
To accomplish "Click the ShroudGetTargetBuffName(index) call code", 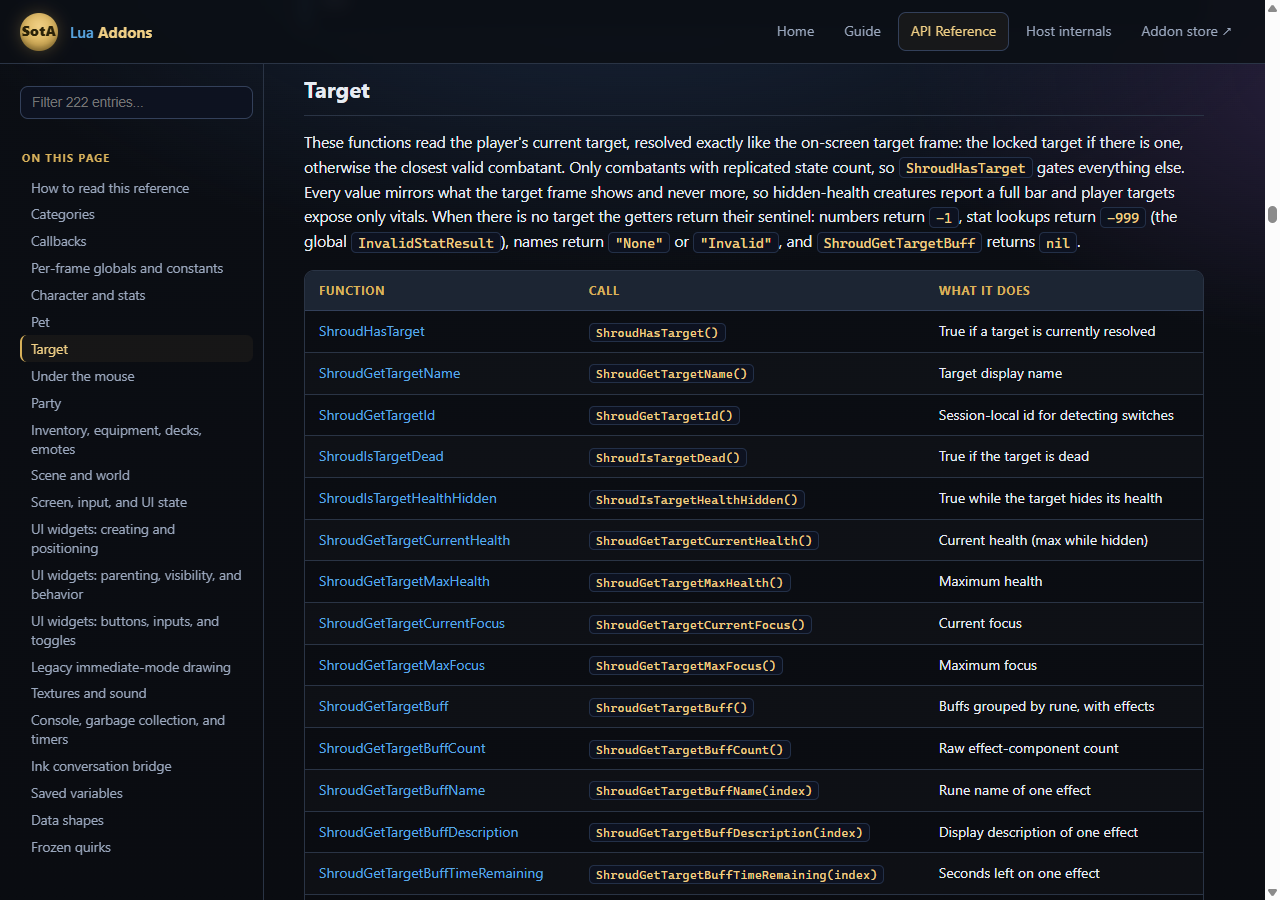I will point(704,791).
